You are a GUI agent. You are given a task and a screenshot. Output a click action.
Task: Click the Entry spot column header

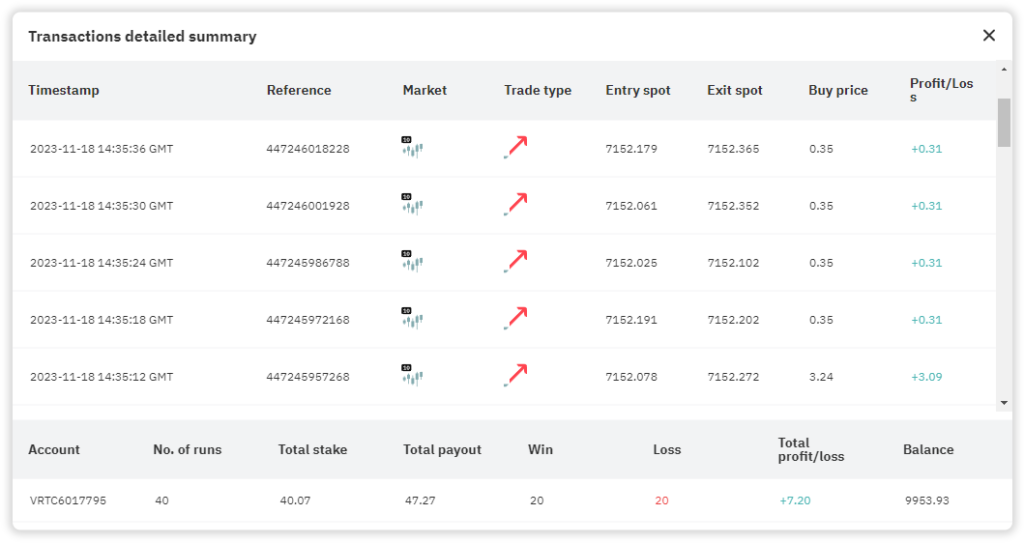point(638,90)
